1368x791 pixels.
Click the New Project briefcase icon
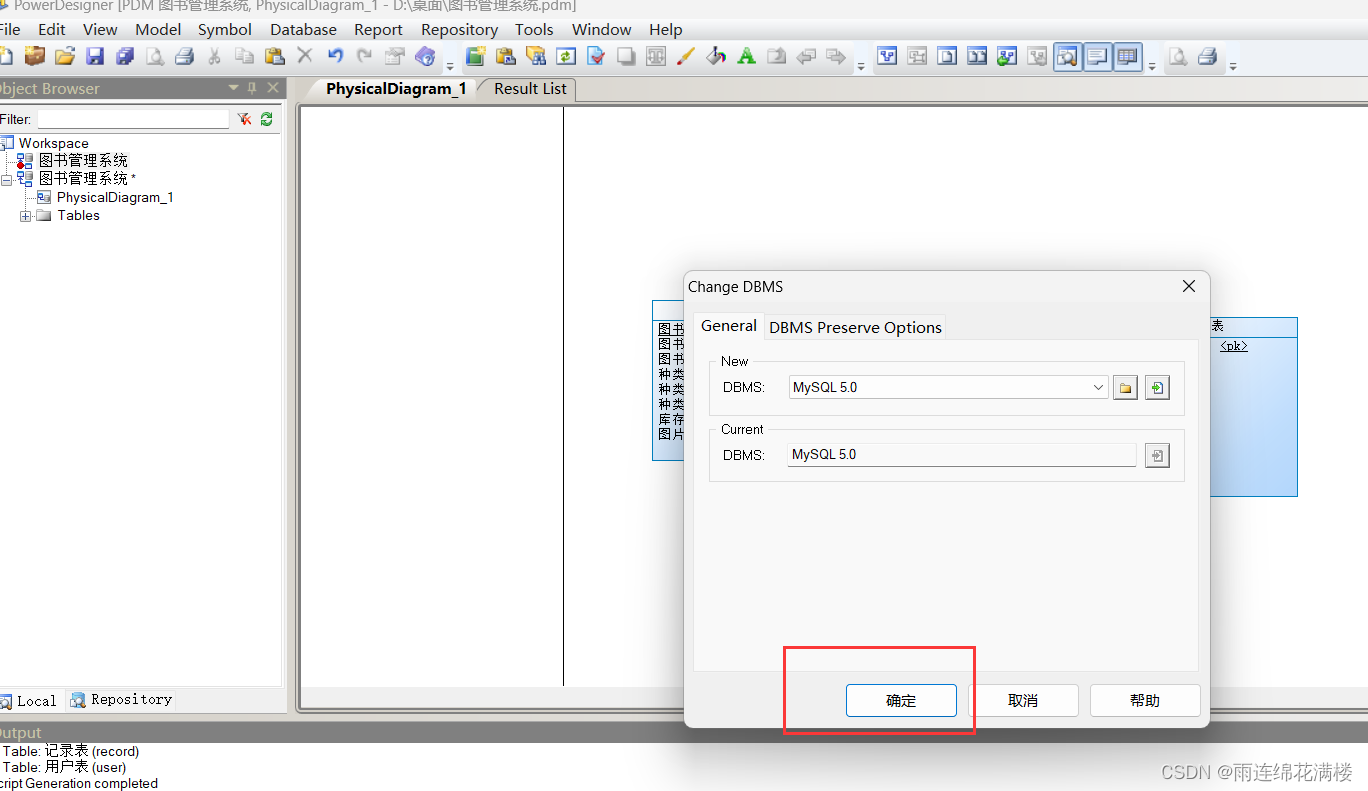(35, 56)
